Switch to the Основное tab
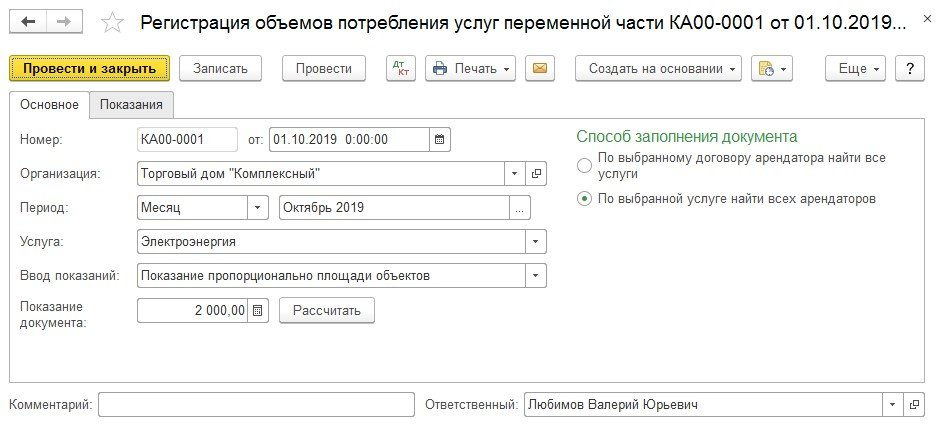This screenshot has height=424, width=938. click(49, 105)
